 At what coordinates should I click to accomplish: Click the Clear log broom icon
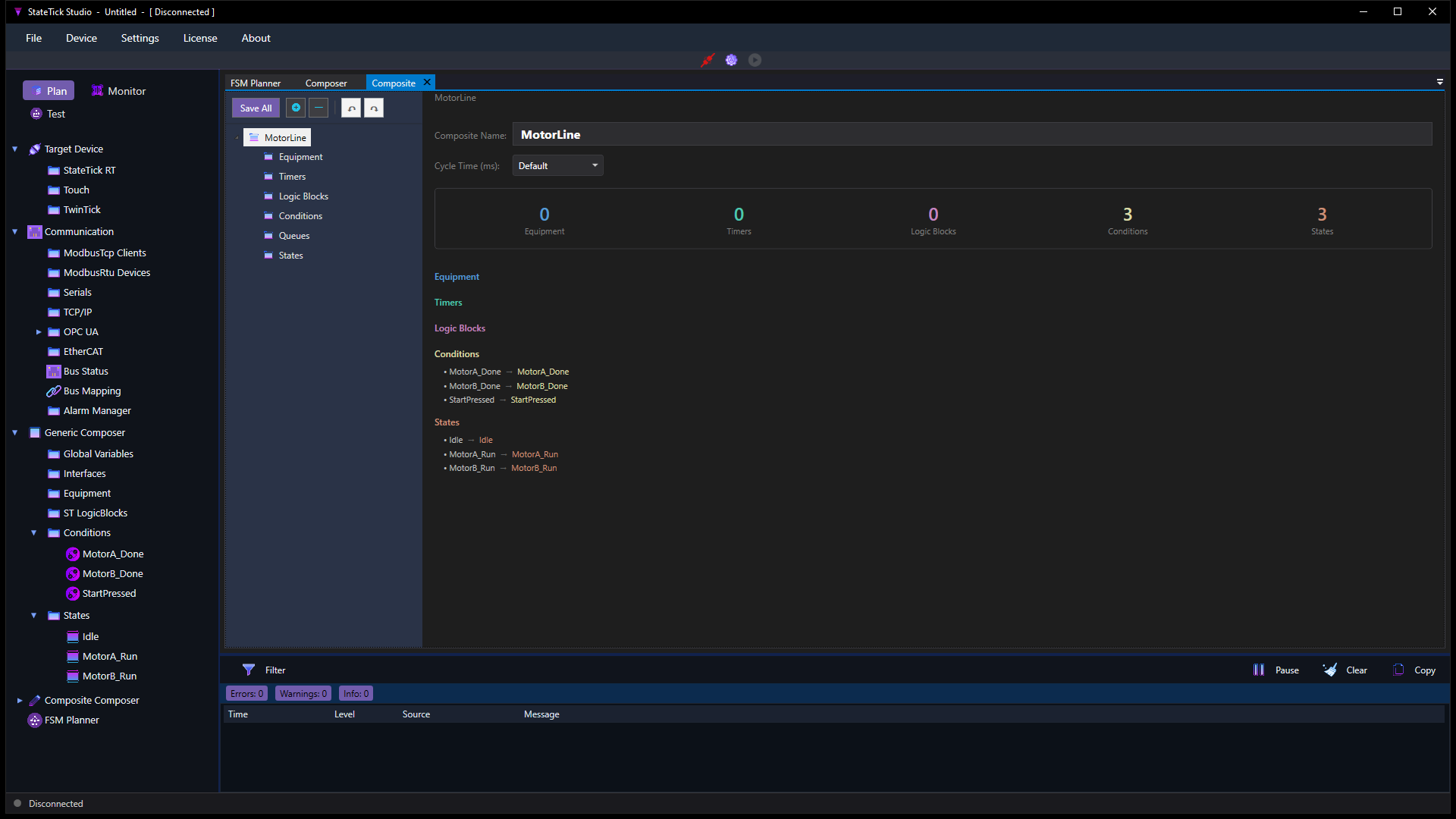tap(1330, 670)
